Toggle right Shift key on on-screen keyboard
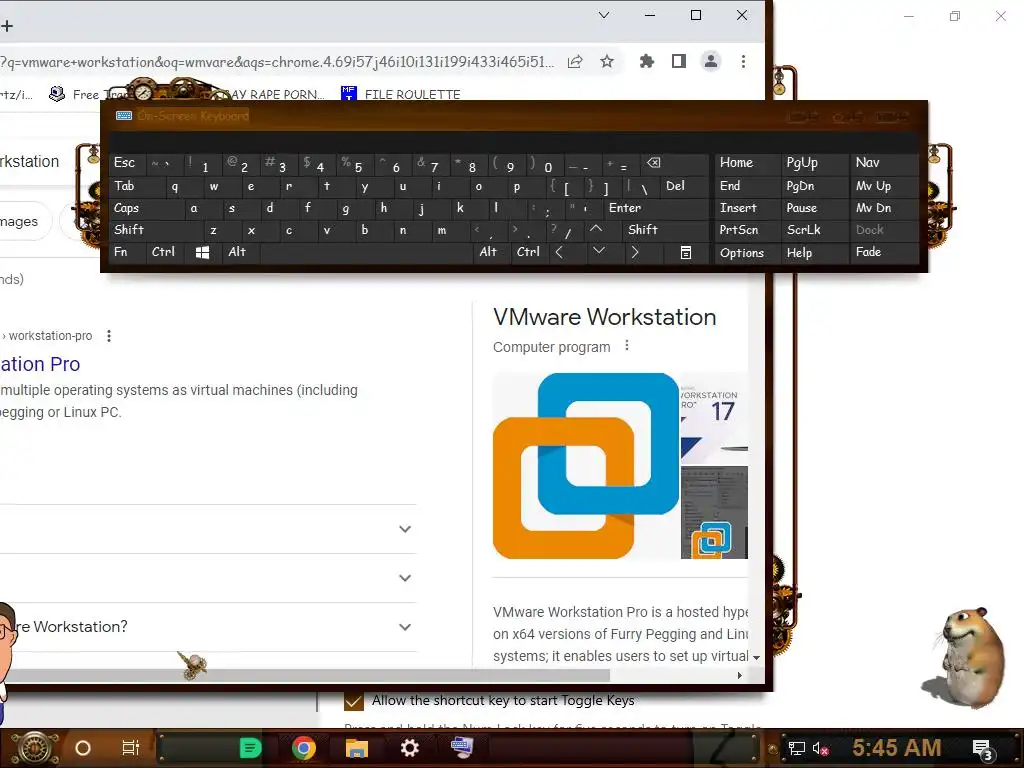The height and width of the screenshot is (768, 1024). [x=665, y=230]
